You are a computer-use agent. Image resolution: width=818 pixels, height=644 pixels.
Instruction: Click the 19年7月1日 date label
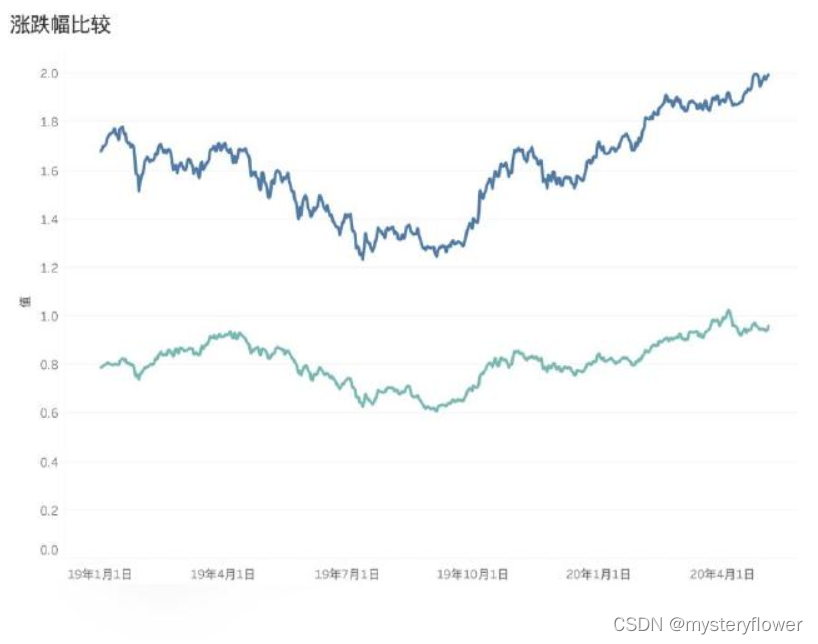(347, 575)
